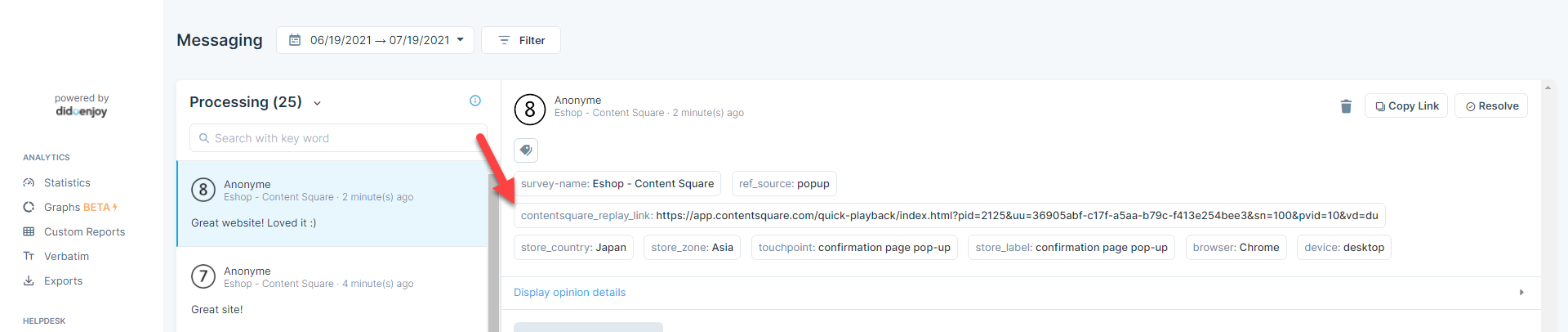Viewport: 1568px width, 332px height.
Task: Click the touchpoint: confirmation page pop-up tag
Action: [854, 247]
